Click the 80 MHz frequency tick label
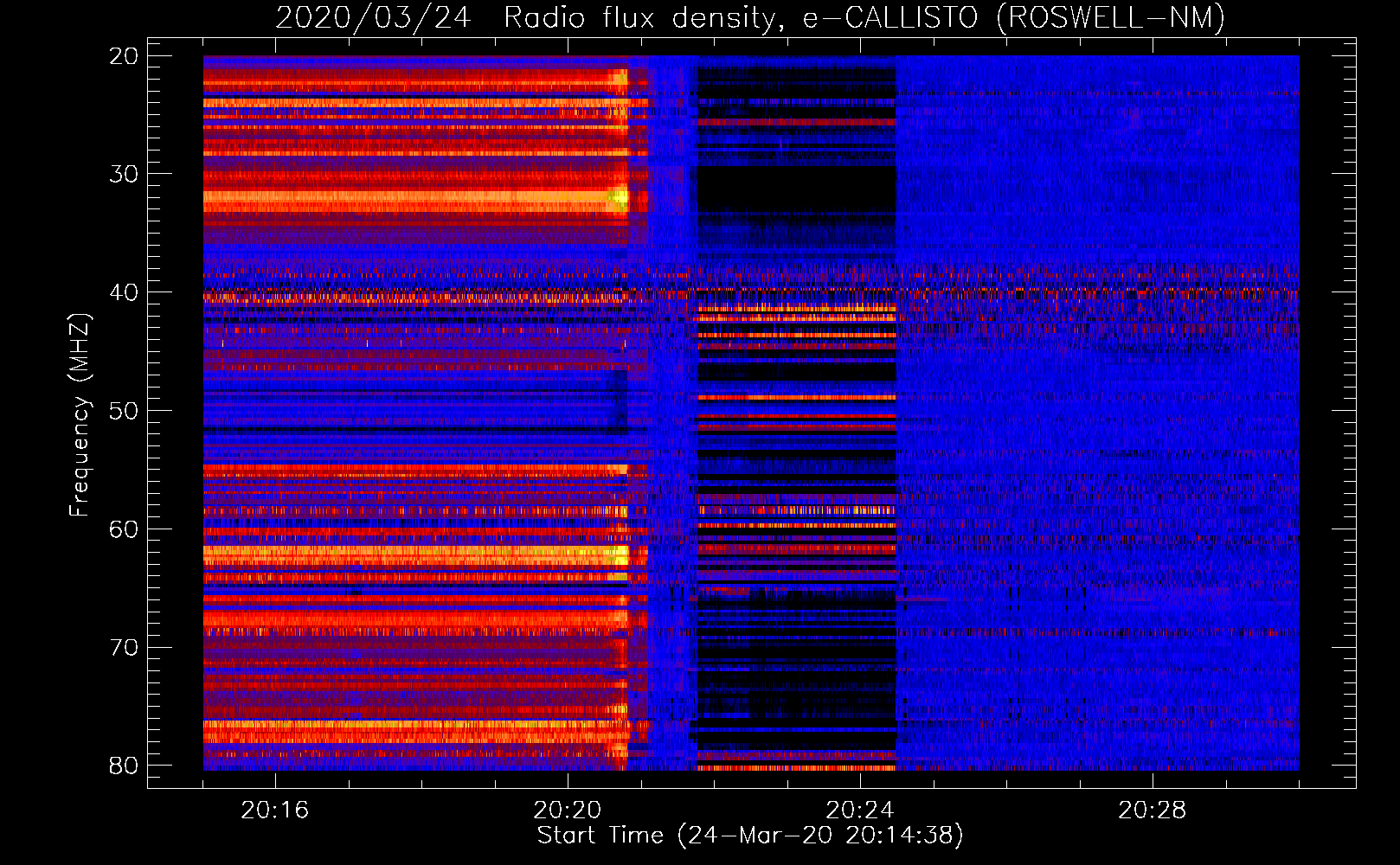Image resolution: width=1400 pixels, height=865 pixels. point(124,766)
